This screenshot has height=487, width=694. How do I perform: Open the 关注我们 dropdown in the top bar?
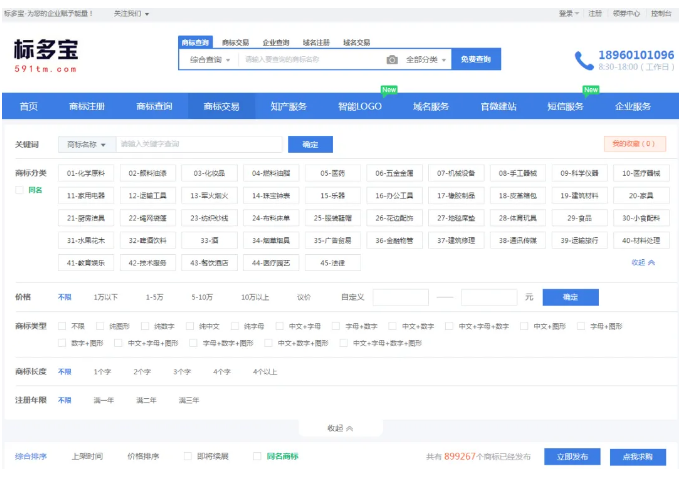pyautogui.click(x=132, y=14)
